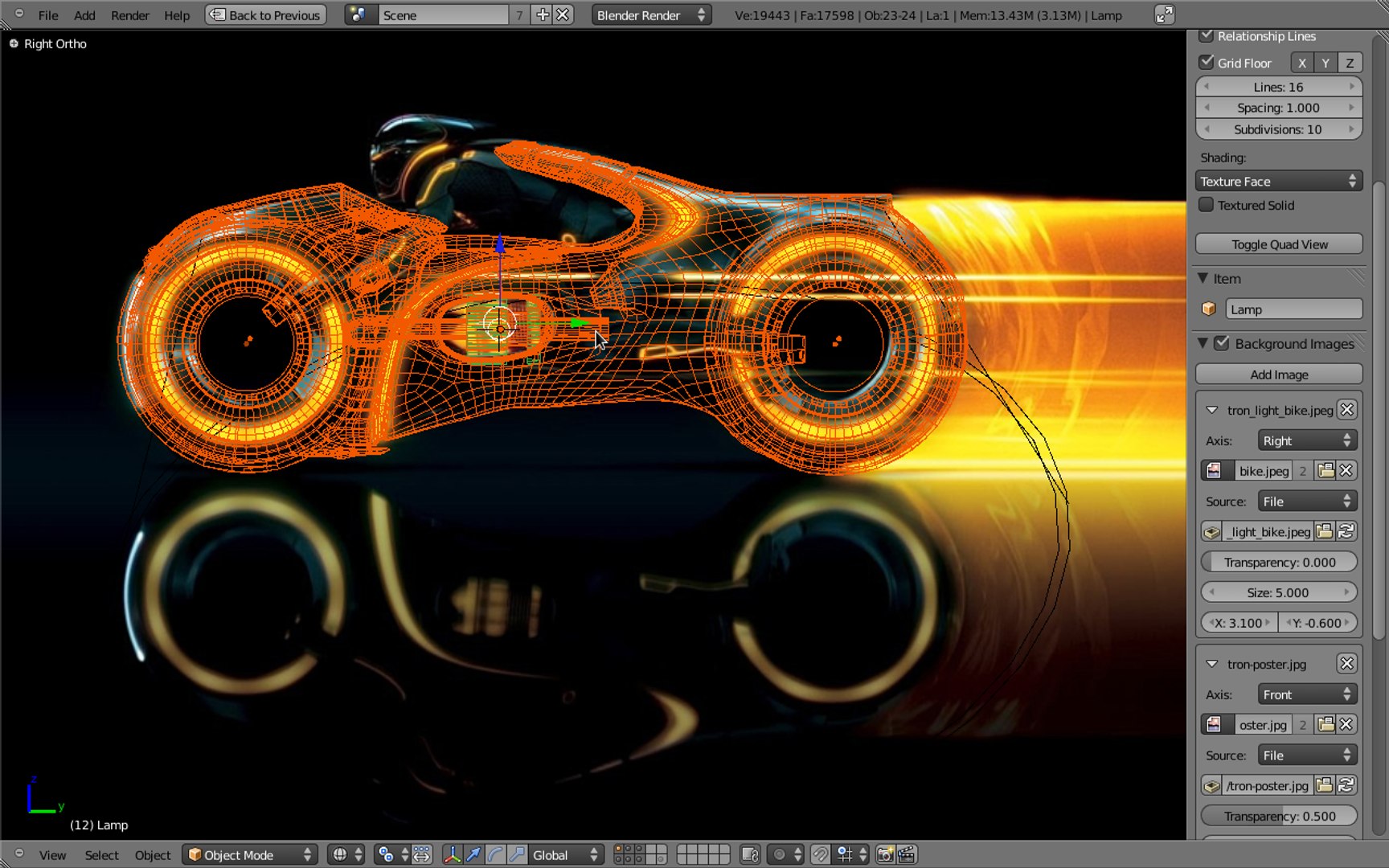Select a layer in the second layer block
Image resolution: width=1389 pixels, height=868 pixels.
coord(682,850)
